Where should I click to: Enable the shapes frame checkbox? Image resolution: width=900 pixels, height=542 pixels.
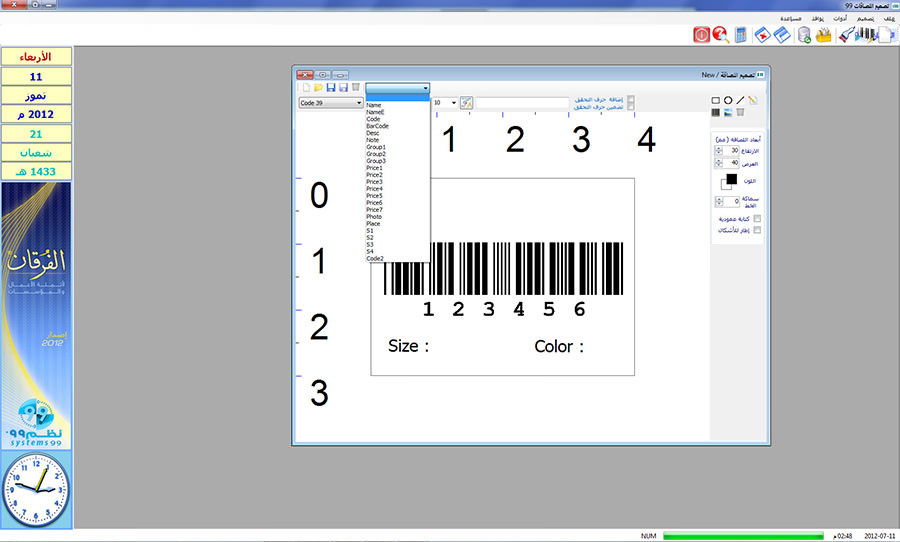(757, 230)
